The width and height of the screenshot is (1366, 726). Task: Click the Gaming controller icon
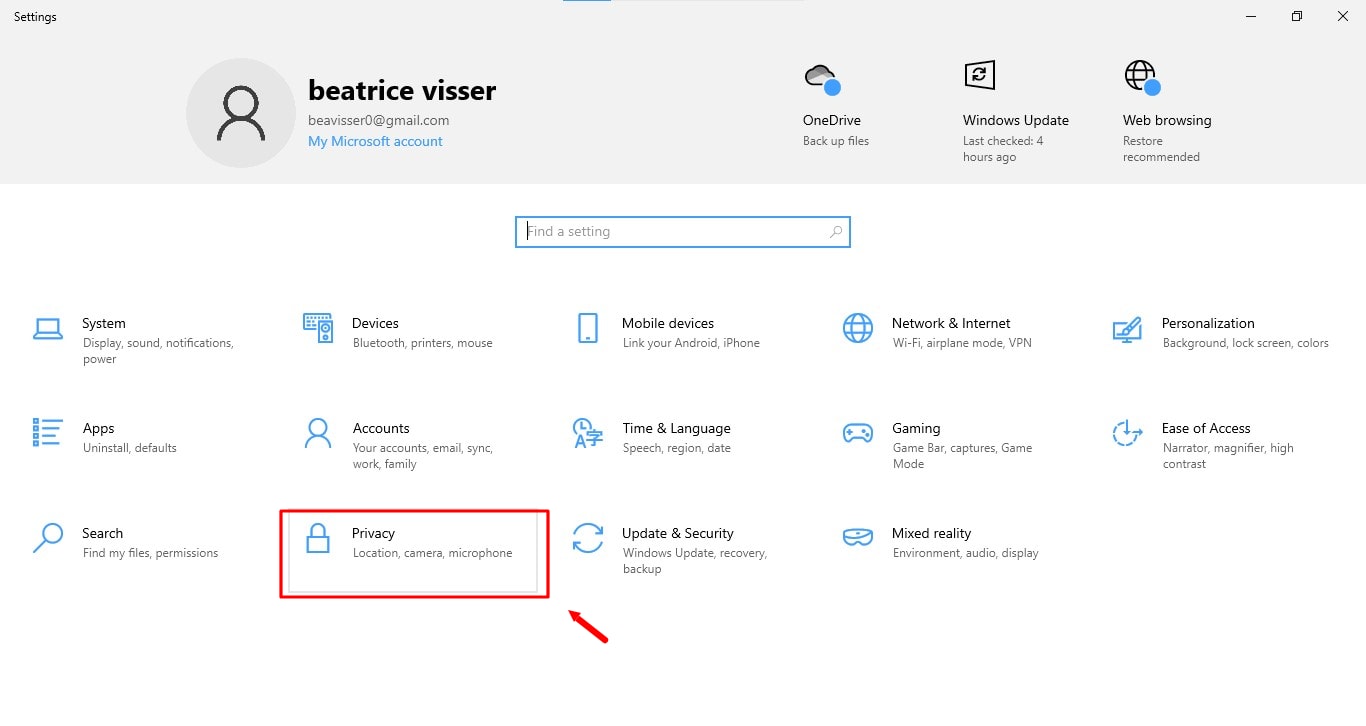coord(857,433)
